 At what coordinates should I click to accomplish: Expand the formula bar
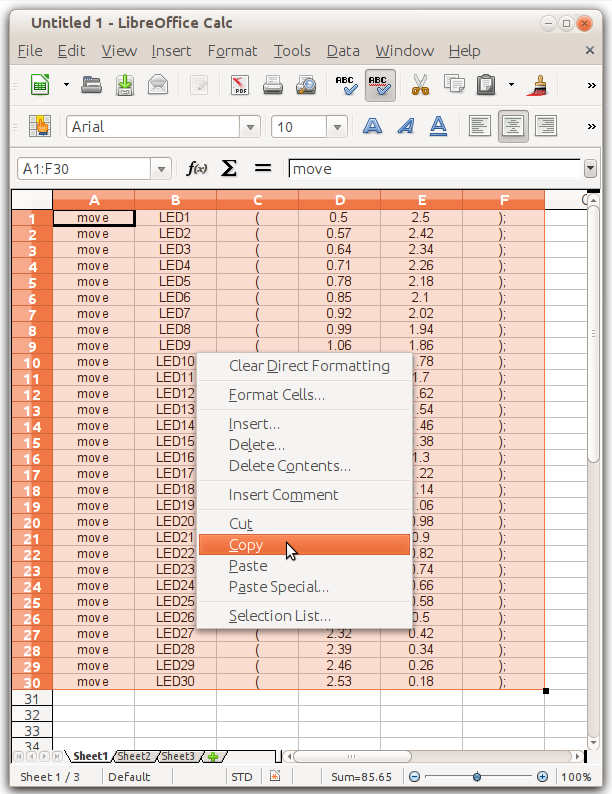pos(590,169)
